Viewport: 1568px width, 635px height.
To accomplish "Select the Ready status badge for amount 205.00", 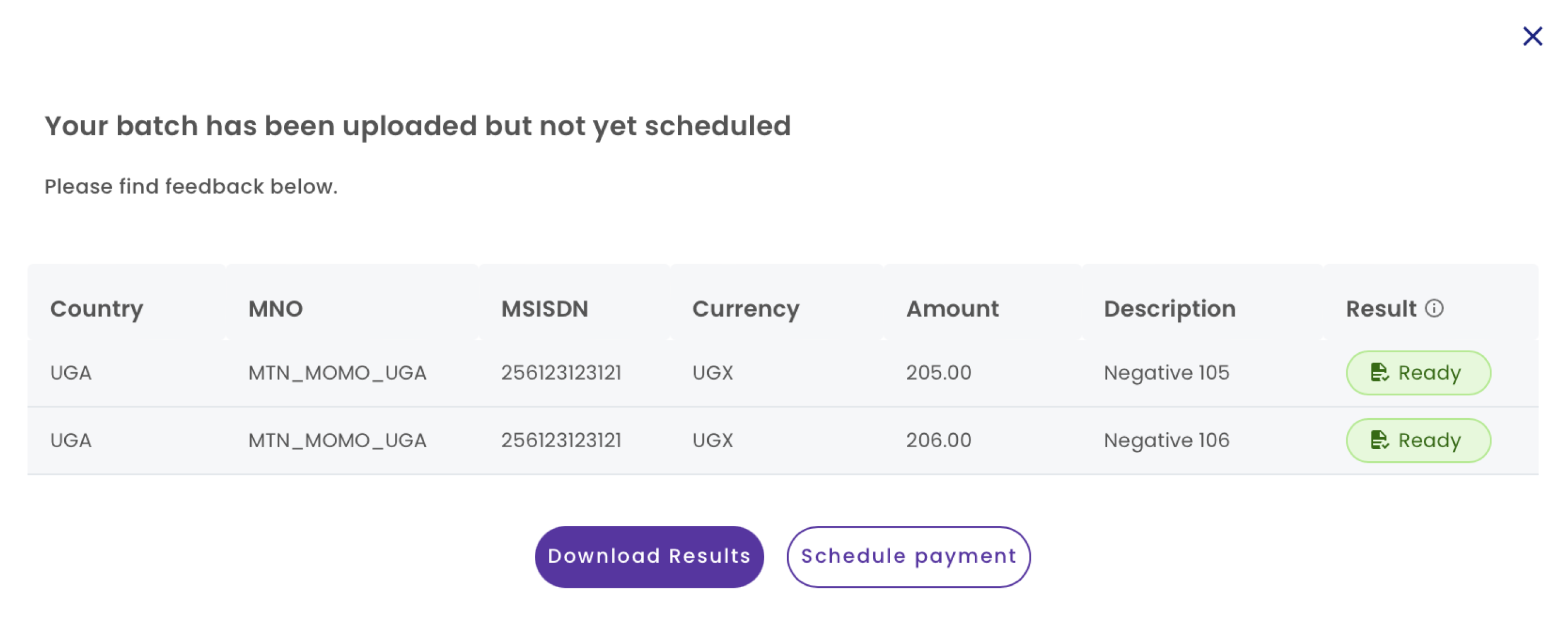I will point(1417,373).
